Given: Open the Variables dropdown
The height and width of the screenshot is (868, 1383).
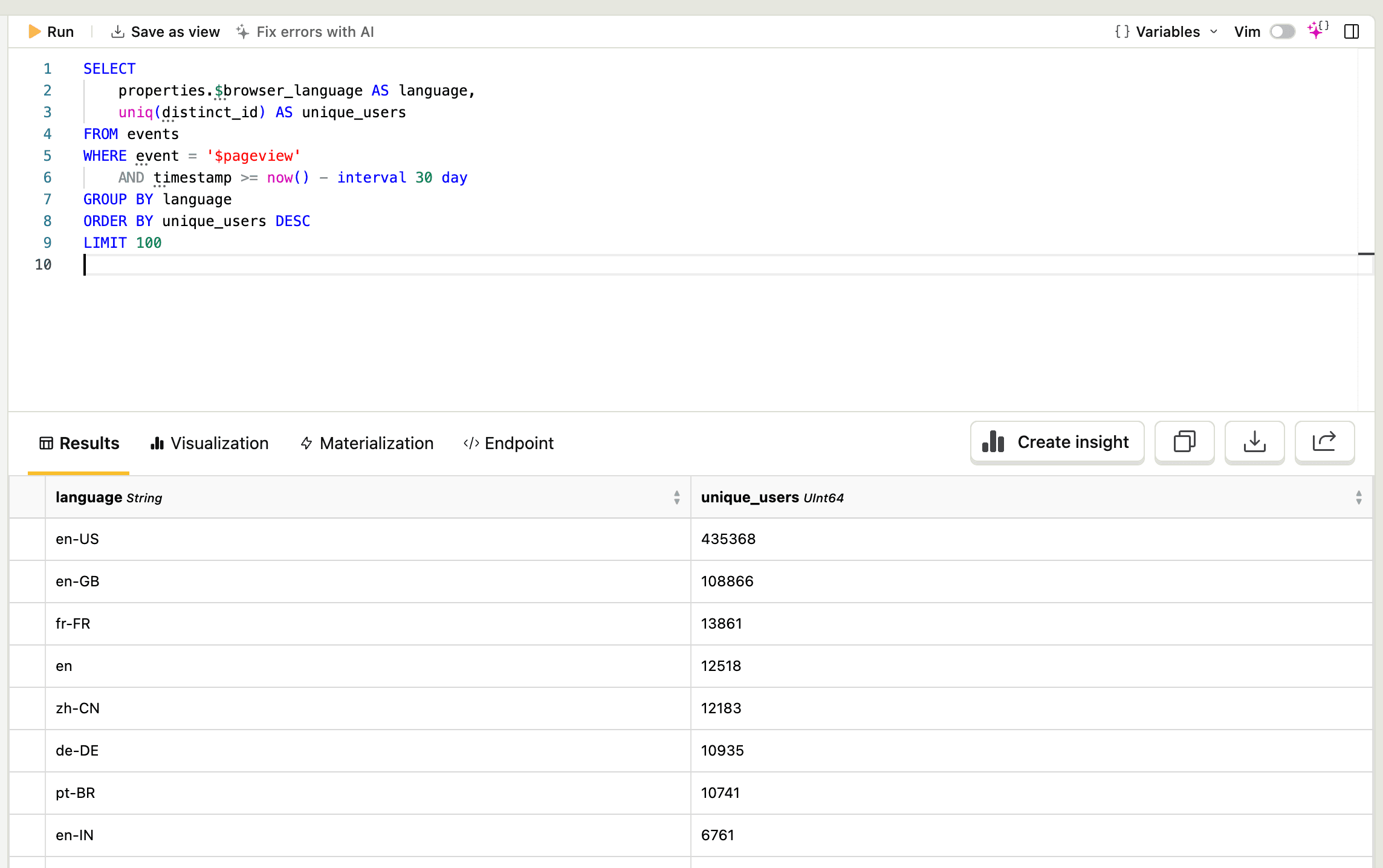Looking at the screenshot, I should (1166, 32).
